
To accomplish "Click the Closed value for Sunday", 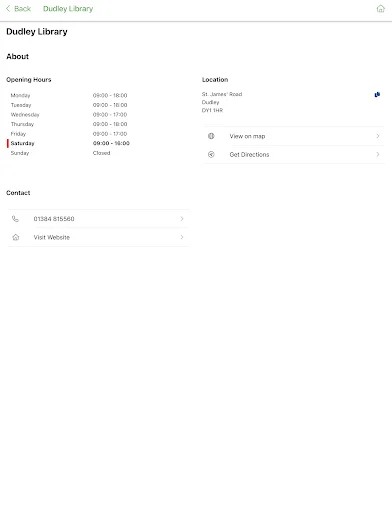I will point(101,153).
